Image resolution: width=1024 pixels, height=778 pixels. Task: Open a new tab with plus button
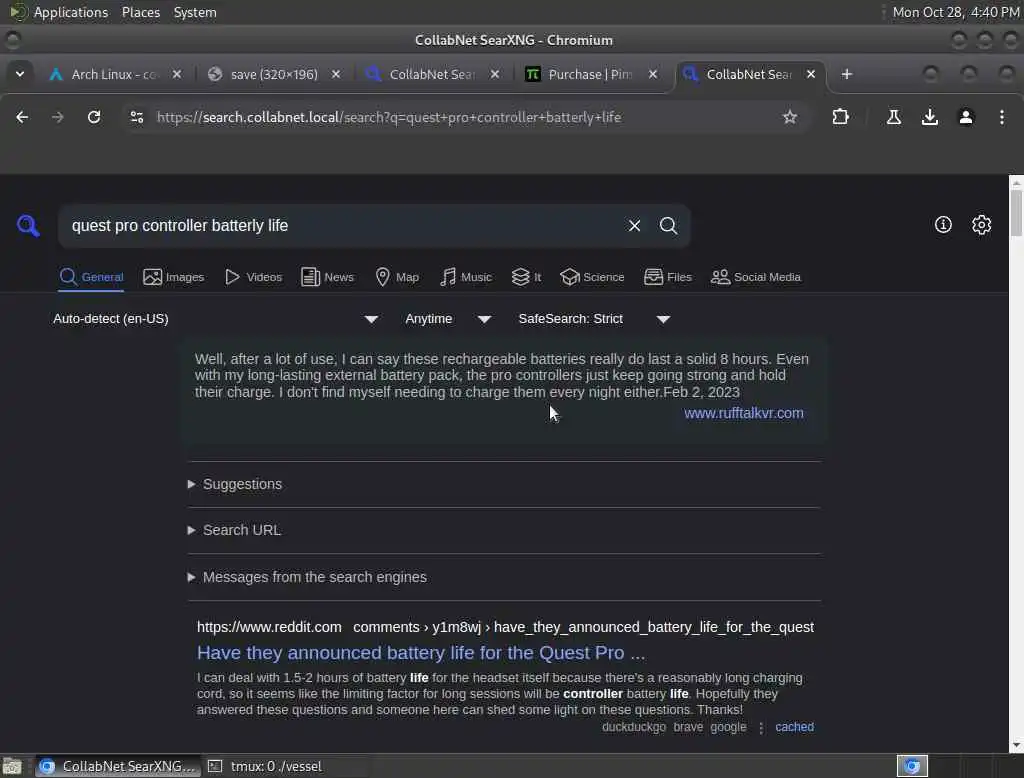847,74
